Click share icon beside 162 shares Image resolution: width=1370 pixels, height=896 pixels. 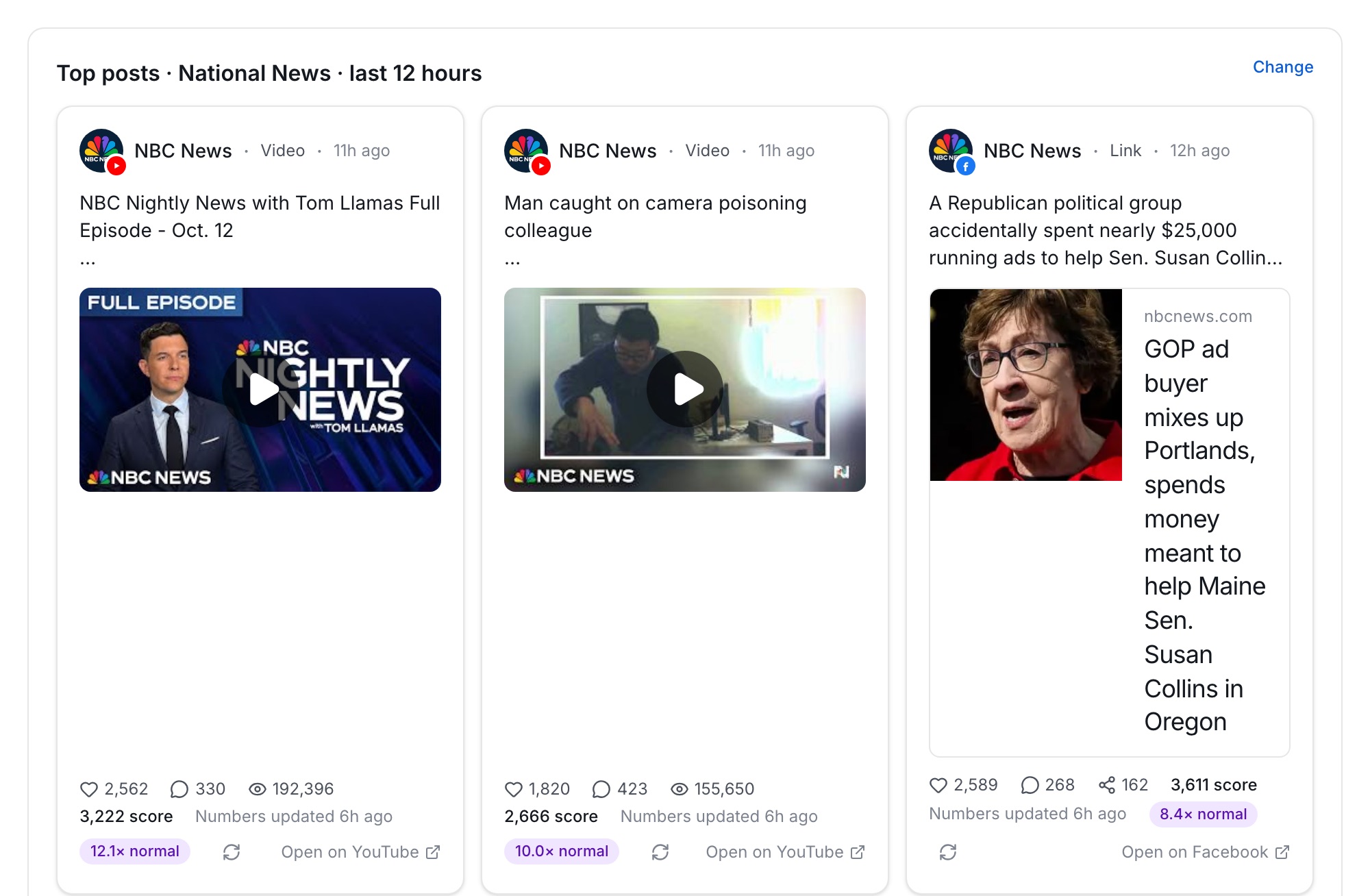click(x=1107, y=785)
